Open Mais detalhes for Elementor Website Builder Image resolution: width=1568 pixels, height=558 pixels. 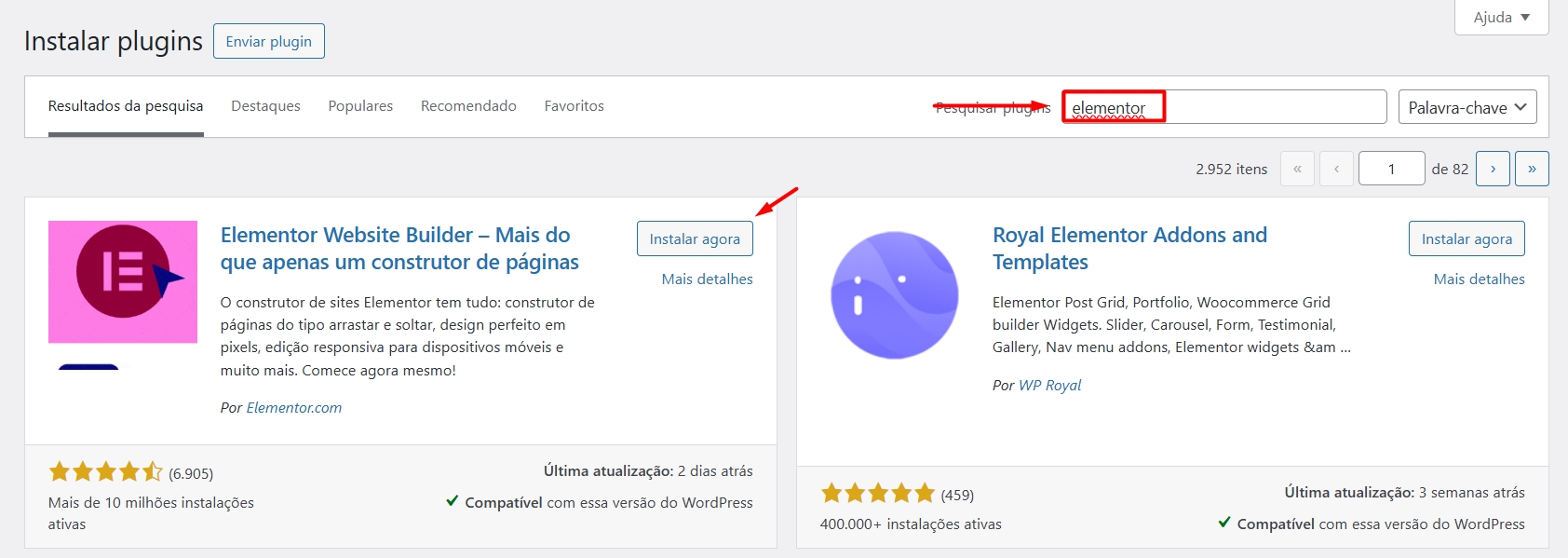707,279
